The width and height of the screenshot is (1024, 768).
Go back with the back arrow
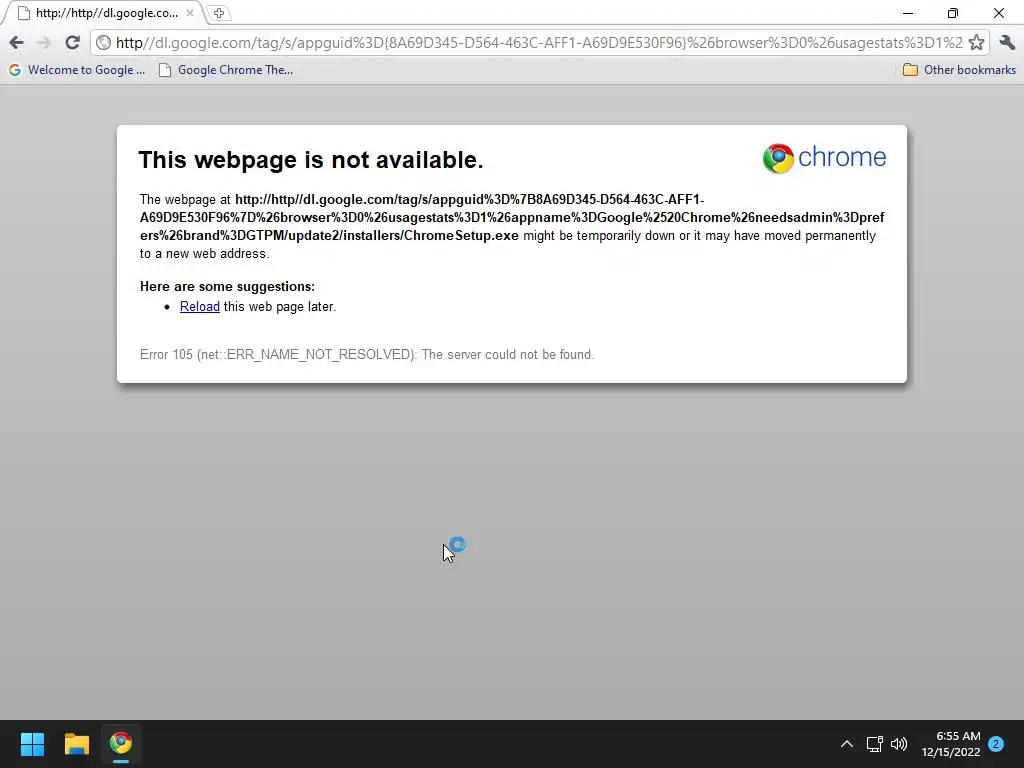pos(16,43)
